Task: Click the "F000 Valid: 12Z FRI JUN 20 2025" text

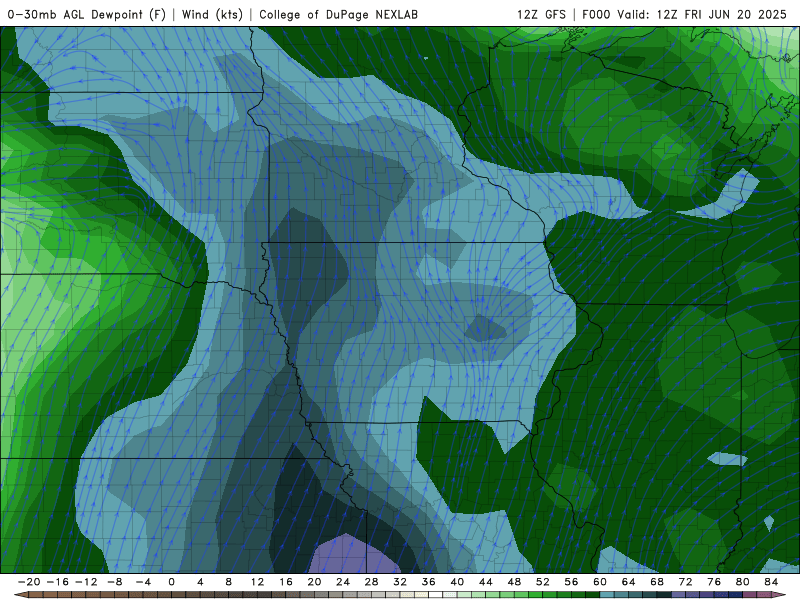Action: pos(685,14)
